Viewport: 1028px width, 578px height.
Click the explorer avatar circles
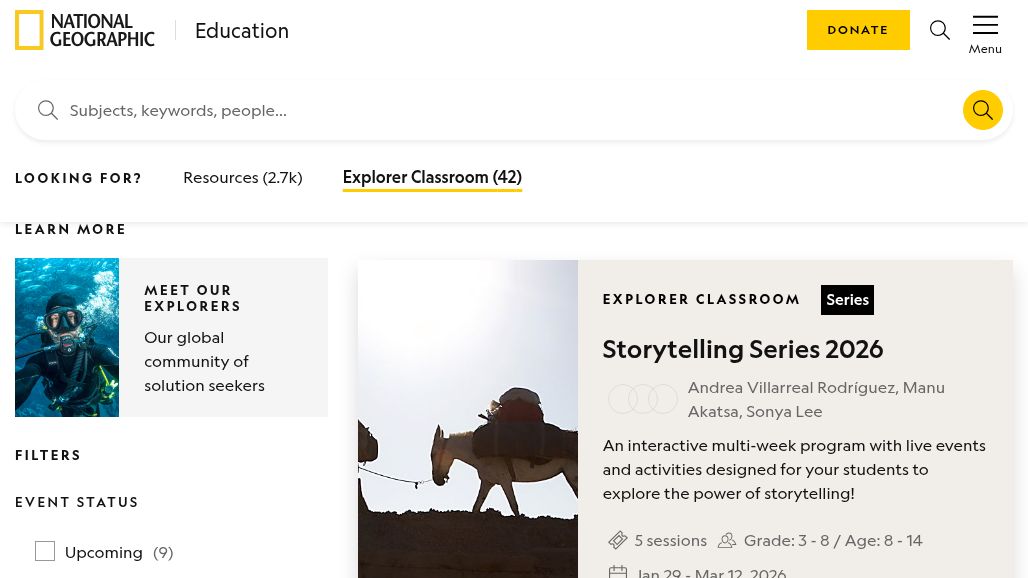[x=642, y=399]
